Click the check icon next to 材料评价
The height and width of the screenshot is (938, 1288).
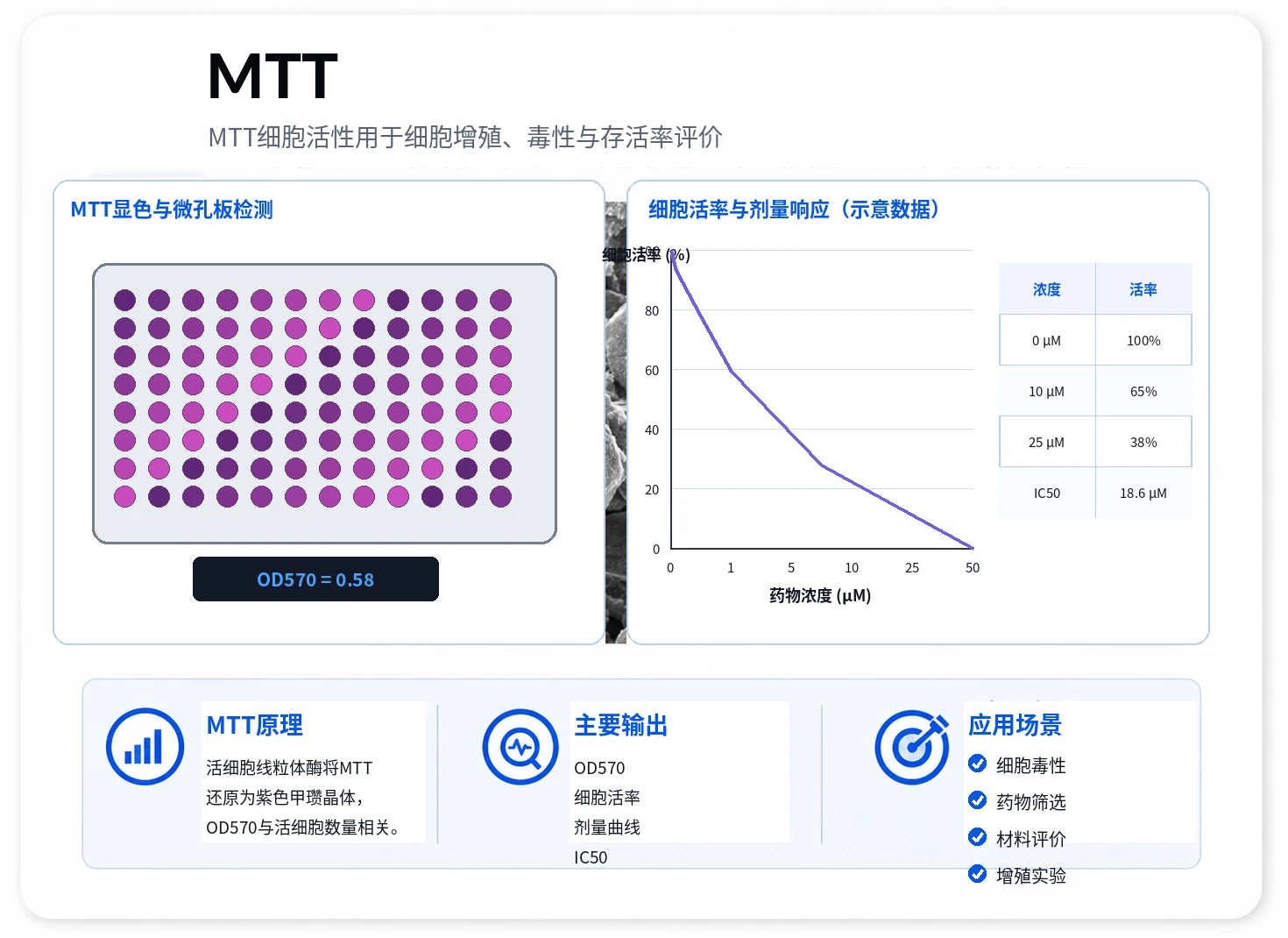tap(977, 837)
